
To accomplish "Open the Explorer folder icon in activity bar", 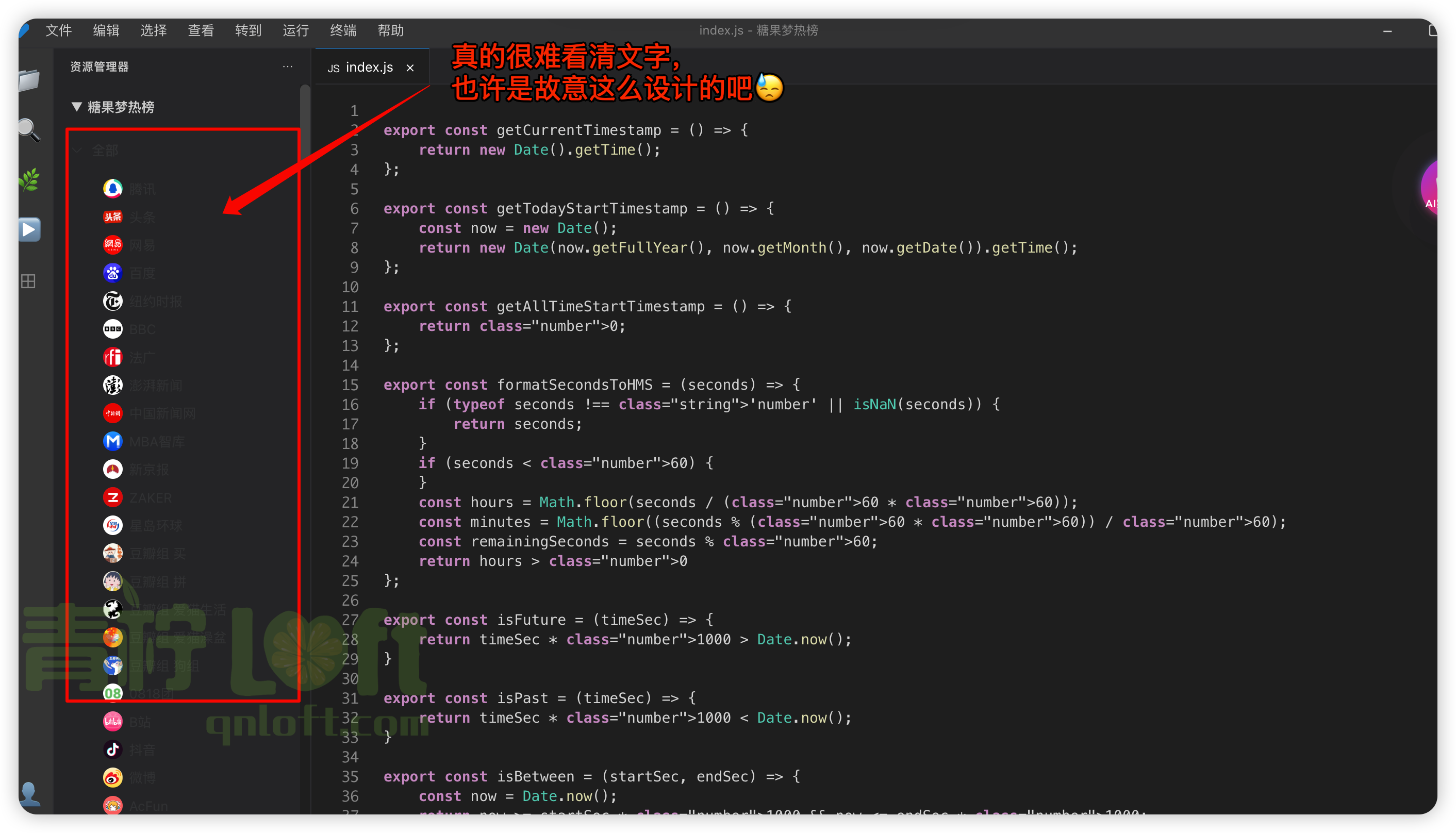I will point(29,80).
